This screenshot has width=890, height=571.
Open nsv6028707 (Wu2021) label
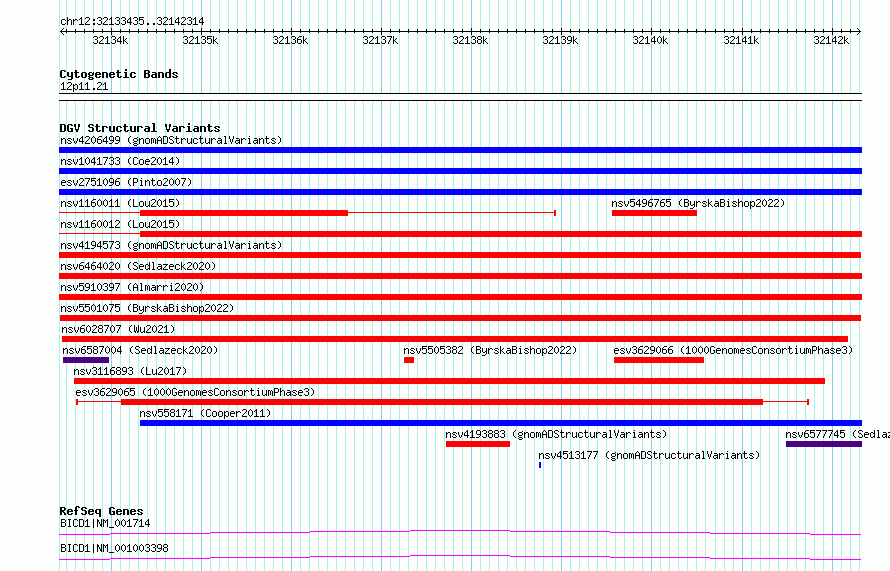118,329
